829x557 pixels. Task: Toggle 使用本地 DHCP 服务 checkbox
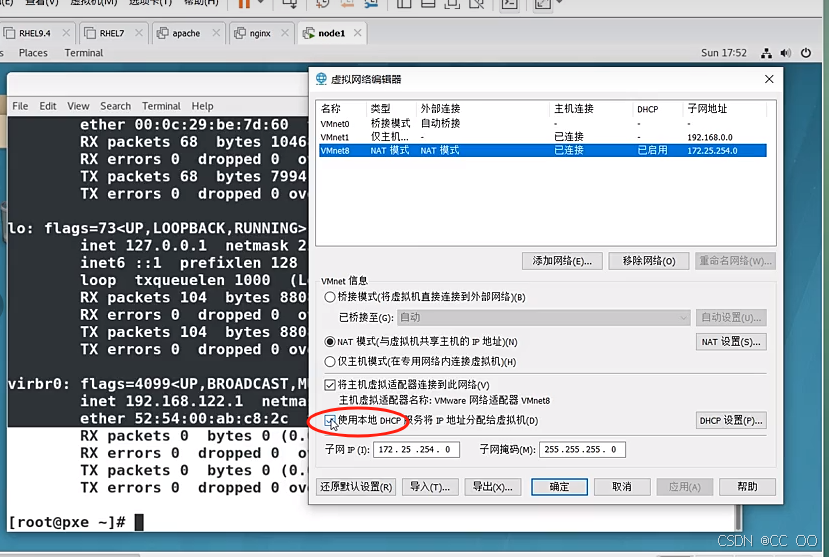(x=330, y=421)
